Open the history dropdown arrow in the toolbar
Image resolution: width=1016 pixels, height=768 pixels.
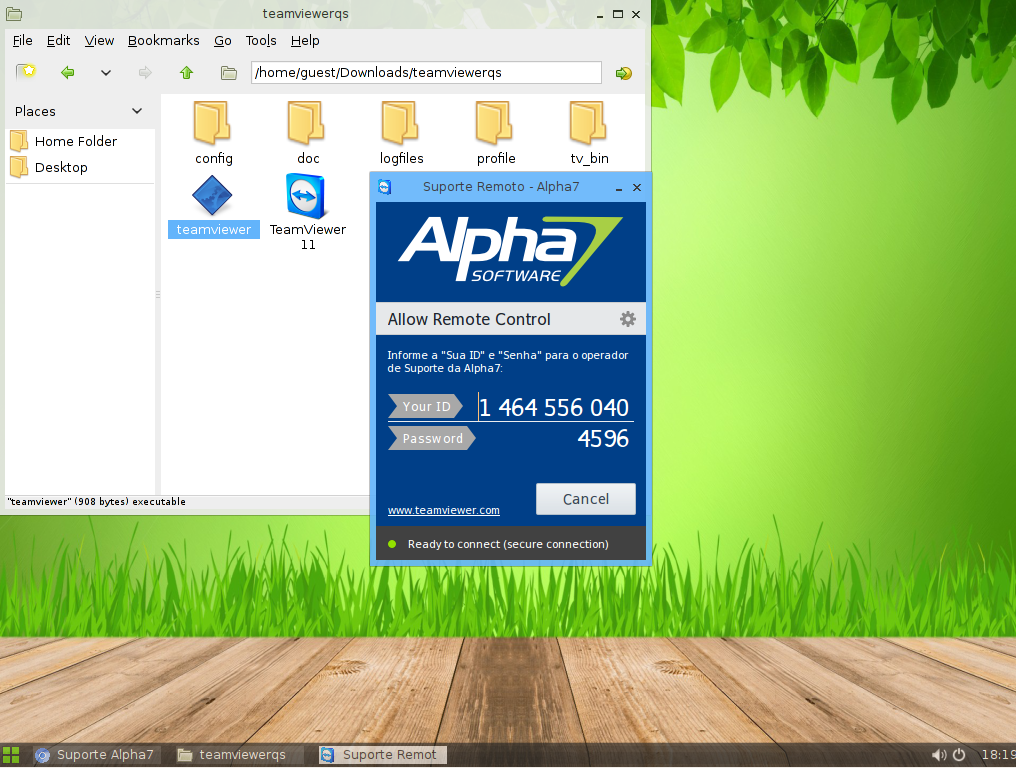pyautogui.click(x=106, y=73)
